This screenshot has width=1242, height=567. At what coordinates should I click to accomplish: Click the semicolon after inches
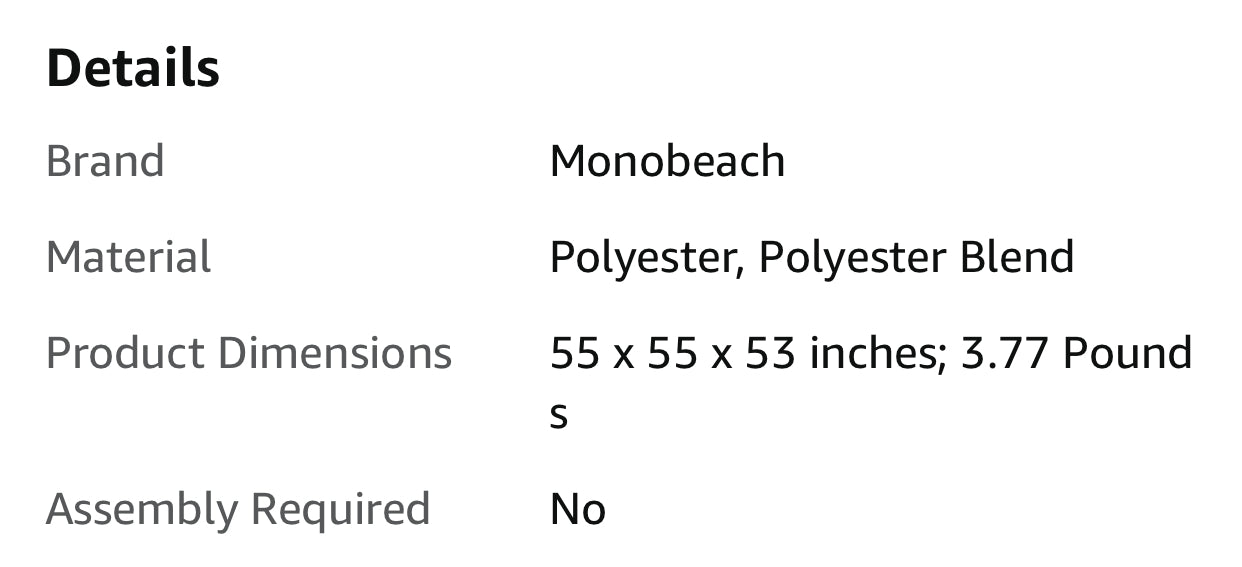click(x=942, y=358)
